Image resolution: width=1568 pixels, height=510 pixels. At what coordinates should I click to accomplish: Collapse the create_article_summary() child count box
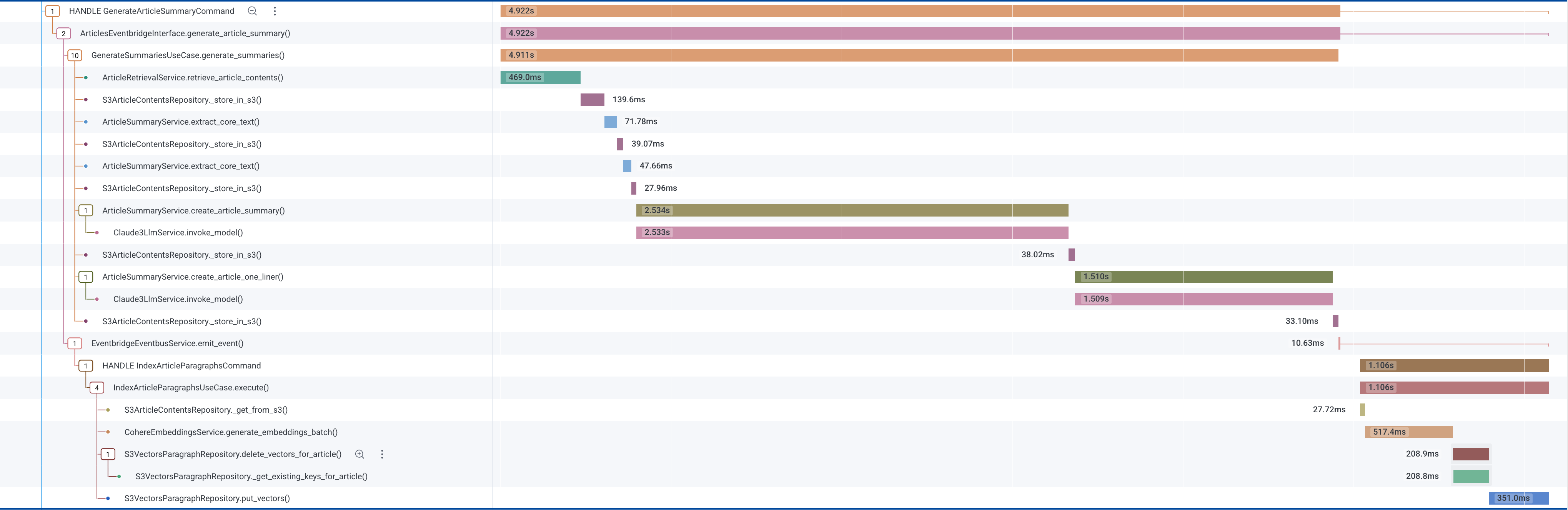tap(86, 210)
